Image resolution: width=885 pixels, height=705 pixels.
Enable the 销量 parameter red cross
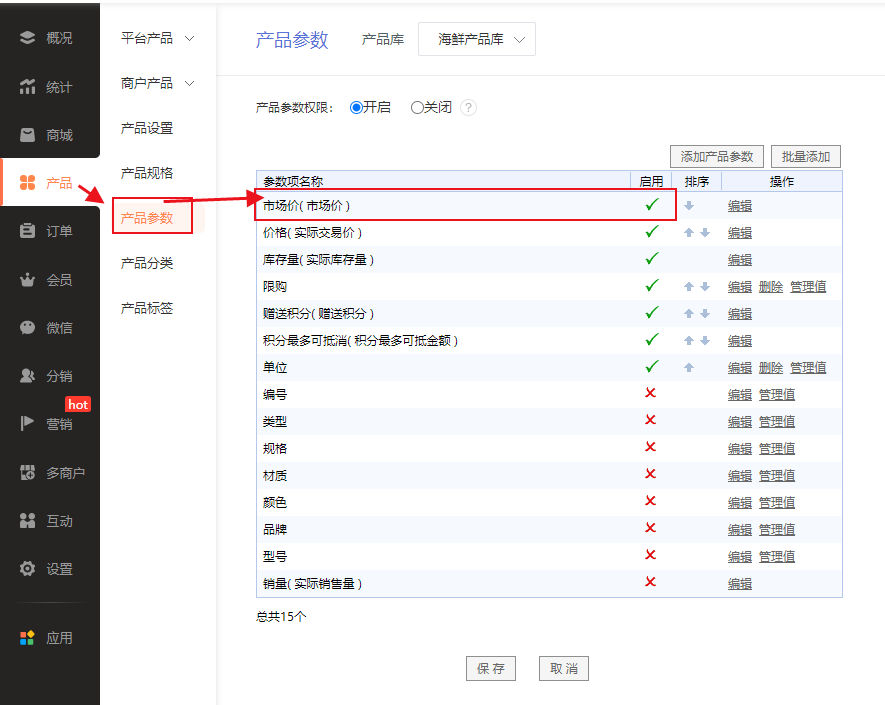coord(650,582)
